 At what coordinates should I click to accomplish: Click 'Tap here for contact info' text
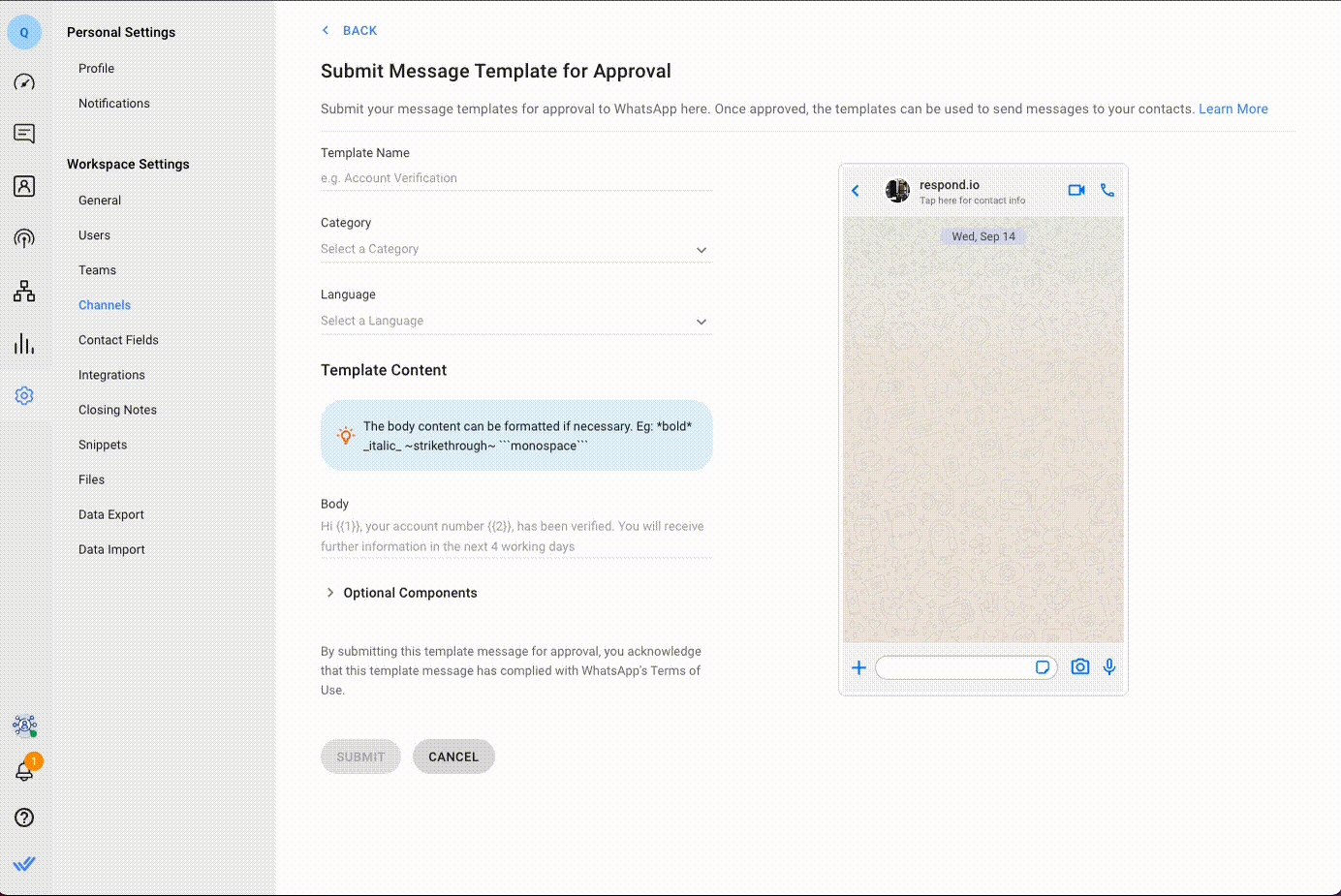pyautogui.click(x=972, y=201)
